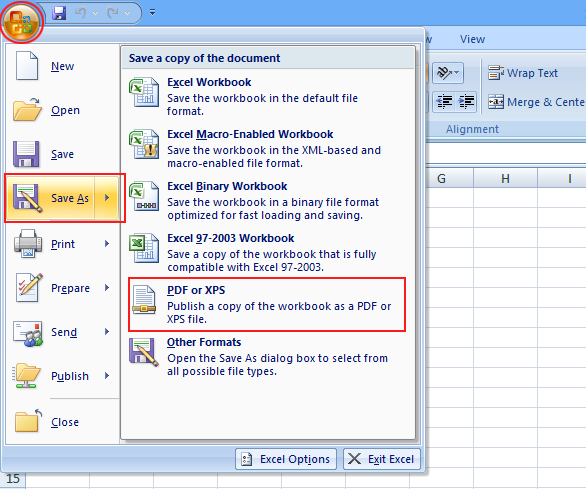Choose Print from Office menu

63,244
